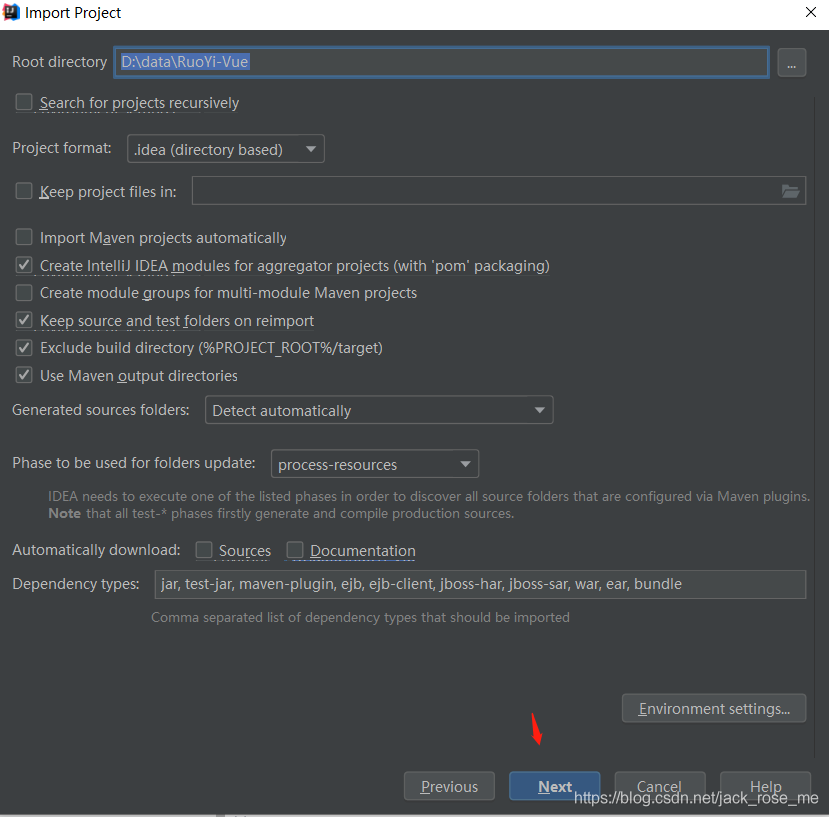Click the 'Root directory' label
The width and height of the screenshot is (829, 817).
(x=59, y=62)
